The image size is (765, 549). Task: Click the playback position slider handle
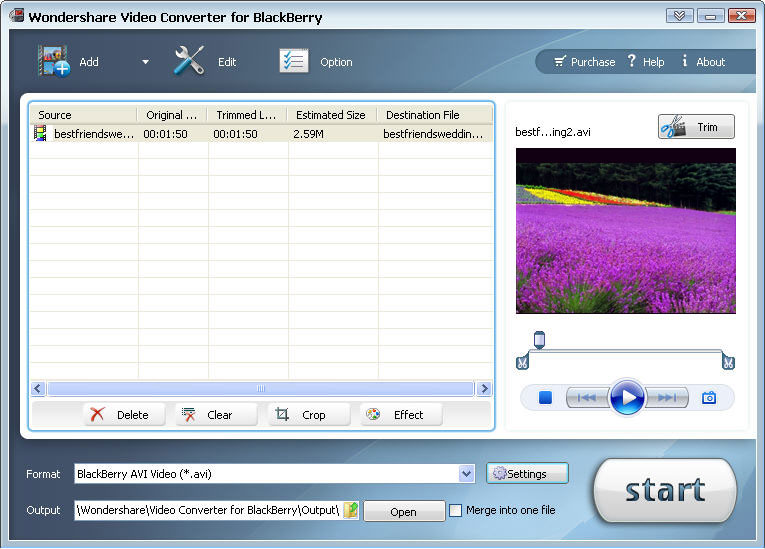pos(539,340)
